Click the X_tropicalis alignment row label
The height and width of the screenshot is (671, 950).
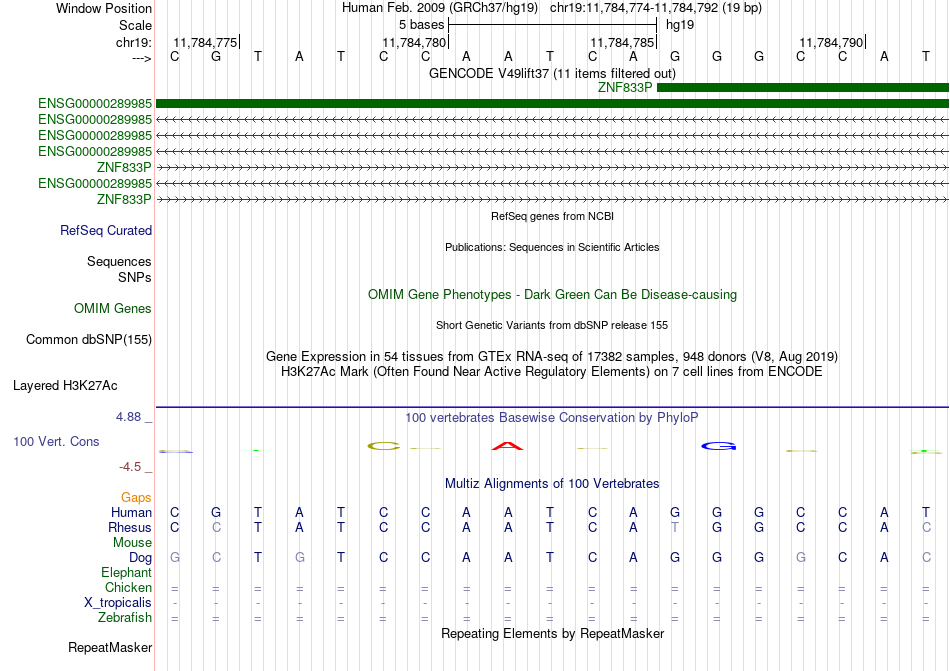118,603
